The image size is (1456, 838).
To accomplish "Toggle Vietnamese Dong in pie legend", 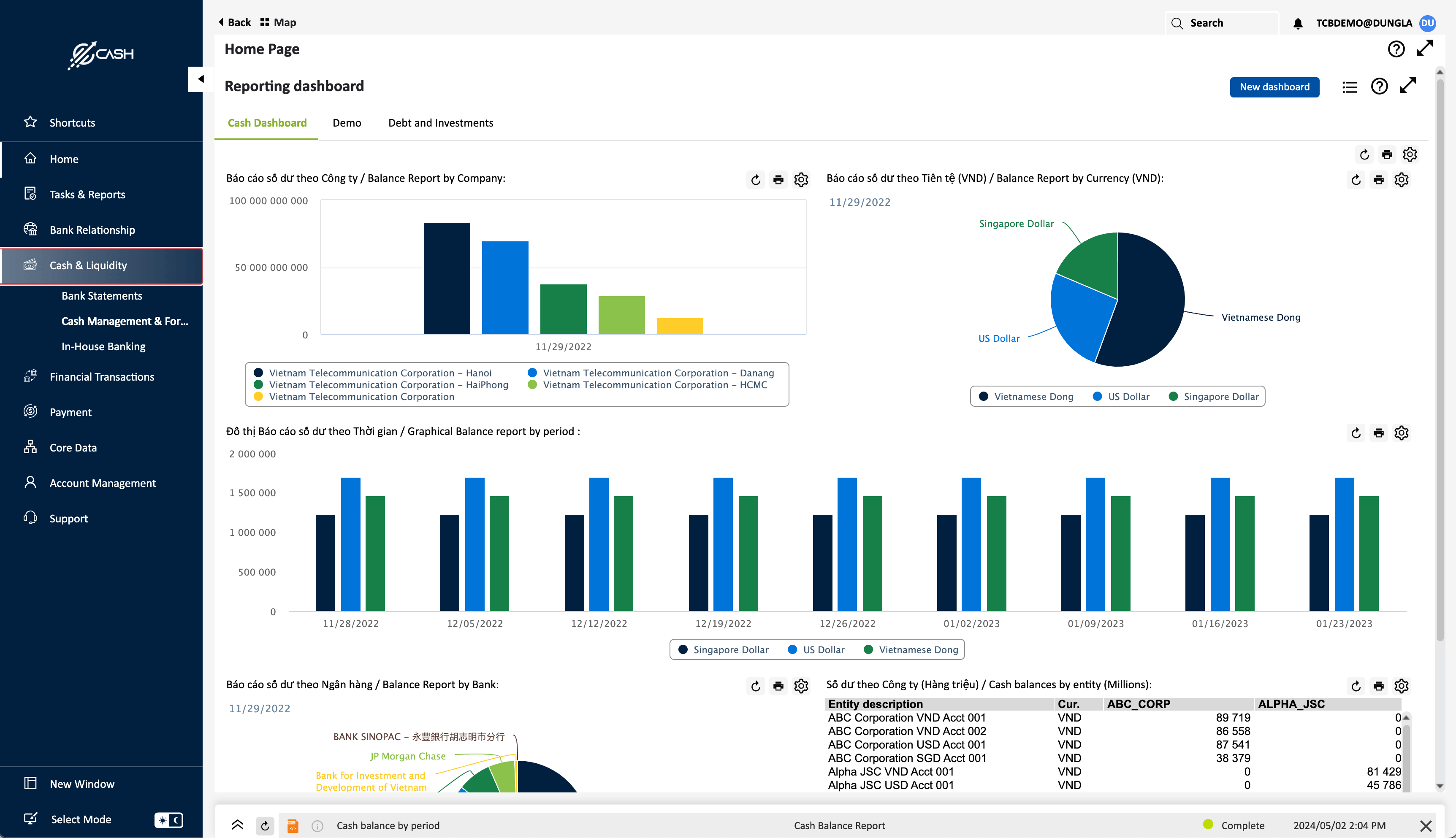I will pos(1026,397).
